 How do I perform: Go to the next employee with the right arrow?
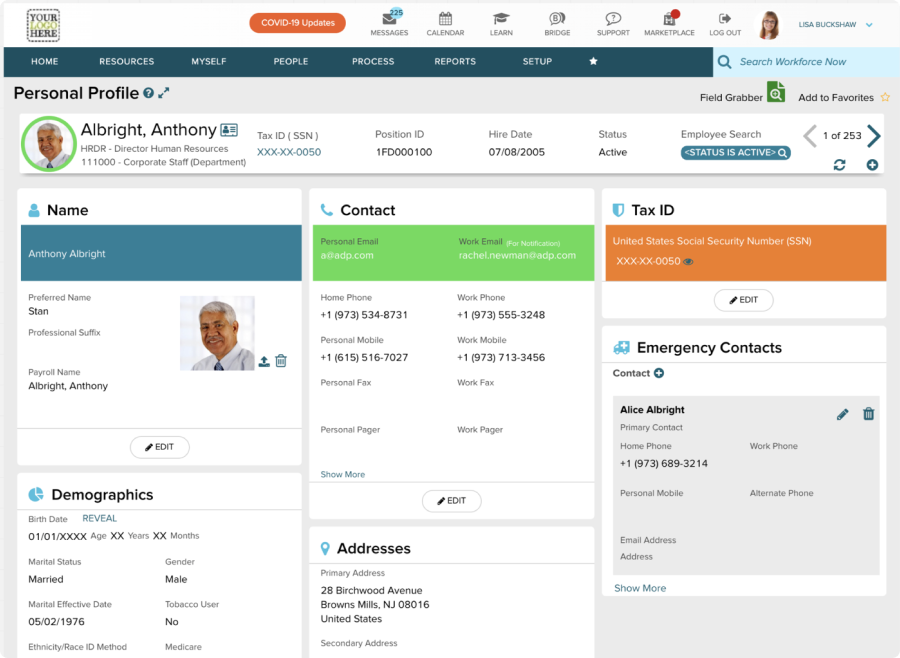coord(874,136)
